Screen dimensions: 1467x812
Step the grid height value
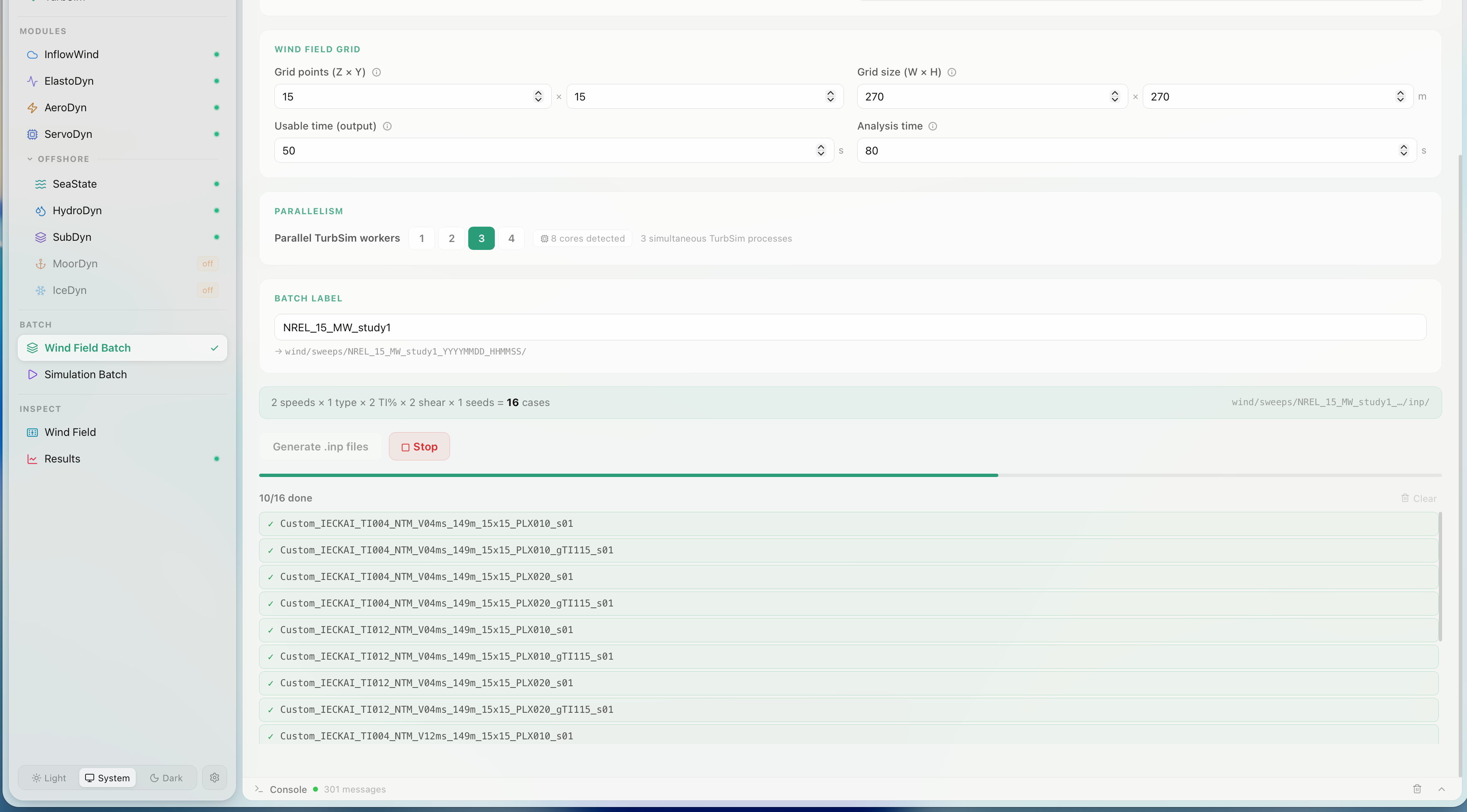[1400, 97]
